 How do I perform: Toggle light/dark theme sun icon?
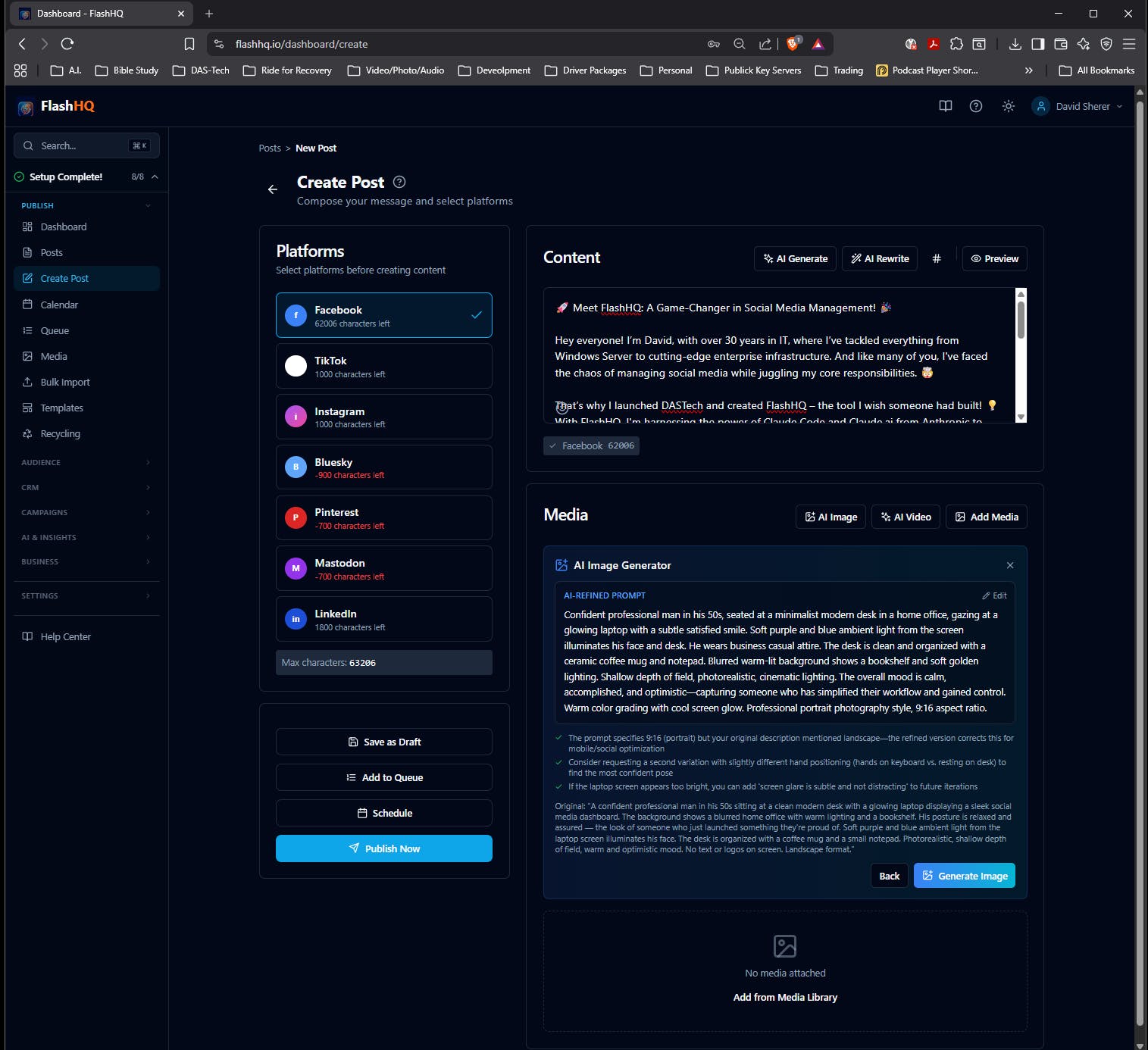pos(1008,106)
